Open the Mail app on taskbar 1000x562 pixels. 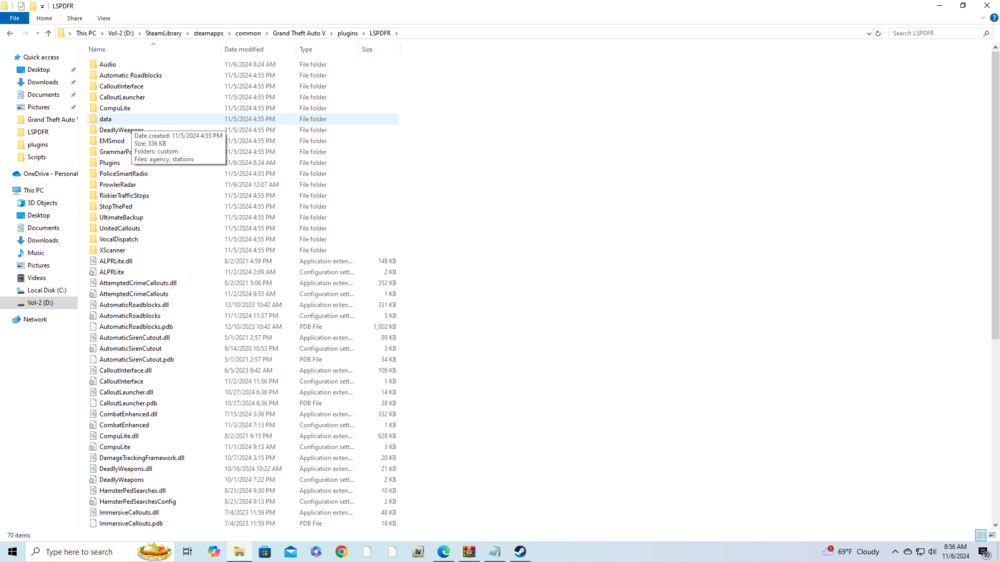coord(290,552)
